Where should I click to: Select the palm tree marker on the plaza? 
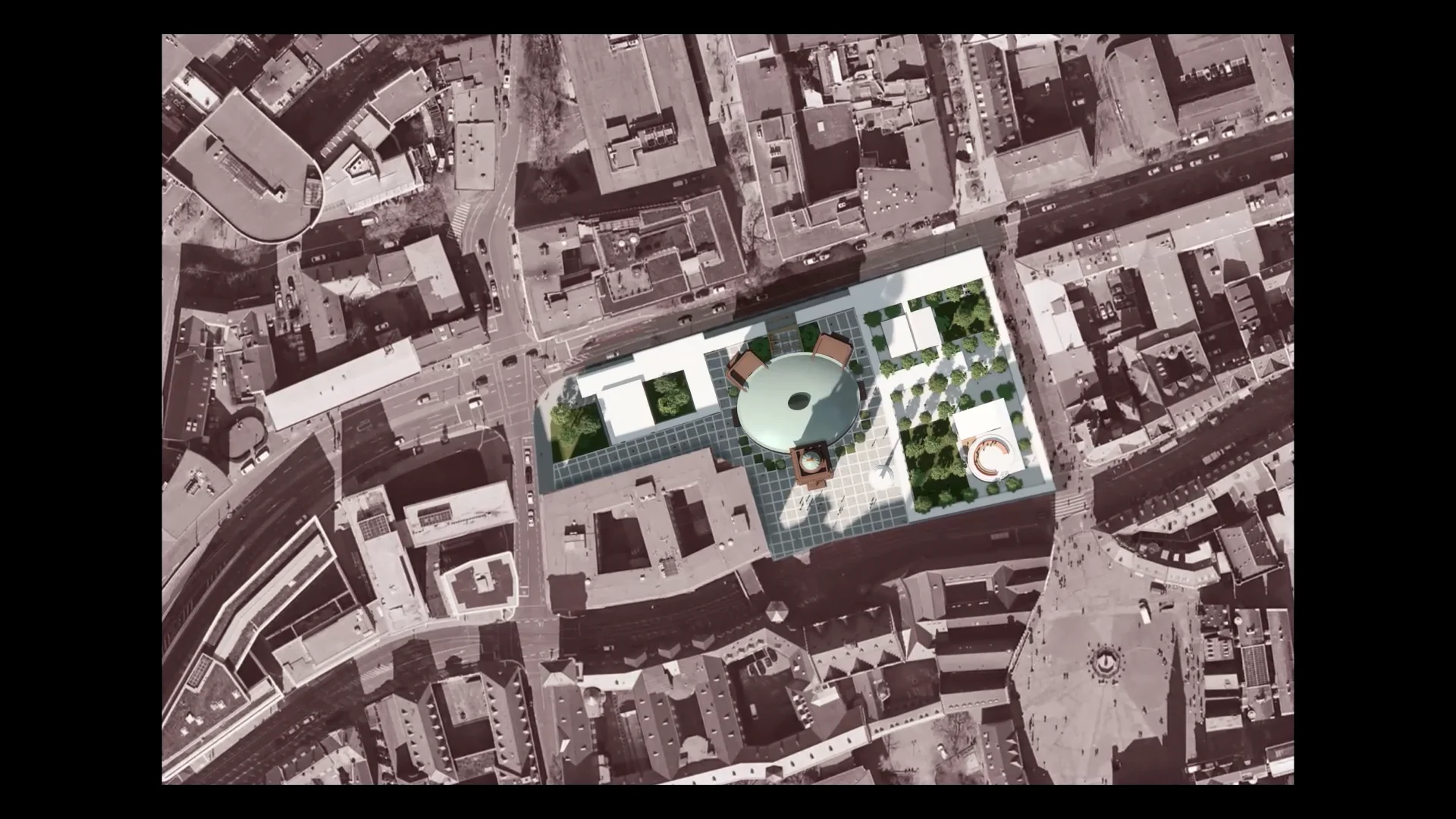coord(882,472)
